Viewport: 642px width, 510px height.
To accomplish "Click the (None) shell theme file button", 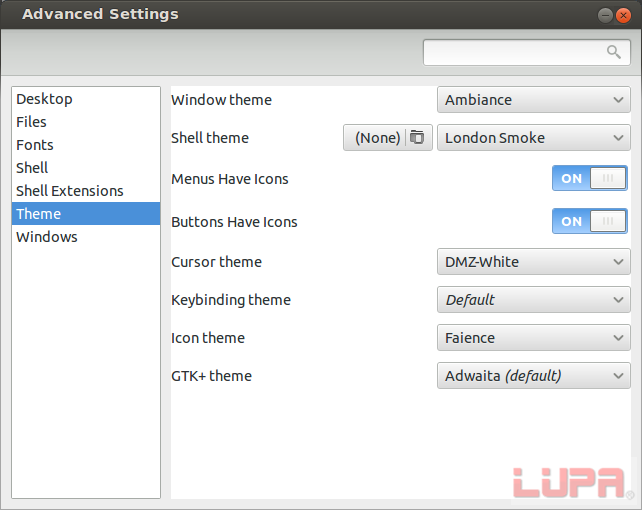I will pos(388,138).
